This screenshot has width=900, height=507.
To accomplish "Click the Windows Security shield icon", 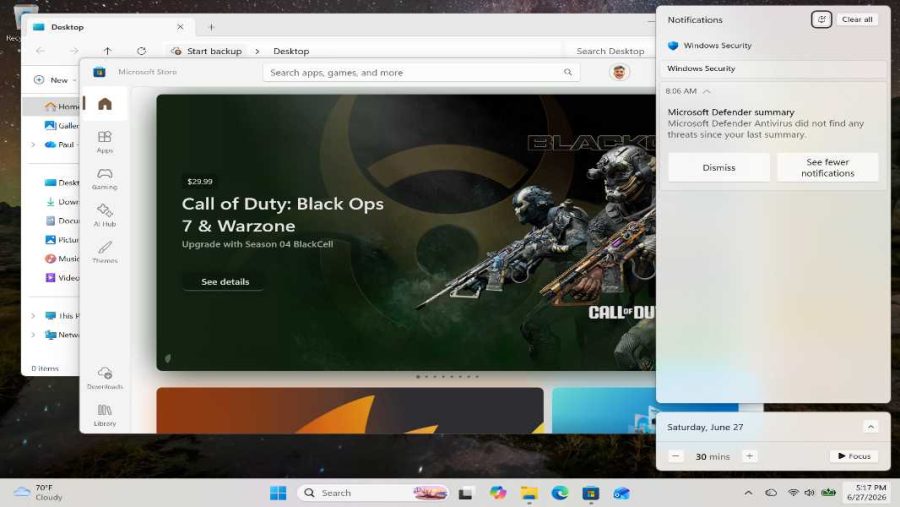I will click(673, 45).
